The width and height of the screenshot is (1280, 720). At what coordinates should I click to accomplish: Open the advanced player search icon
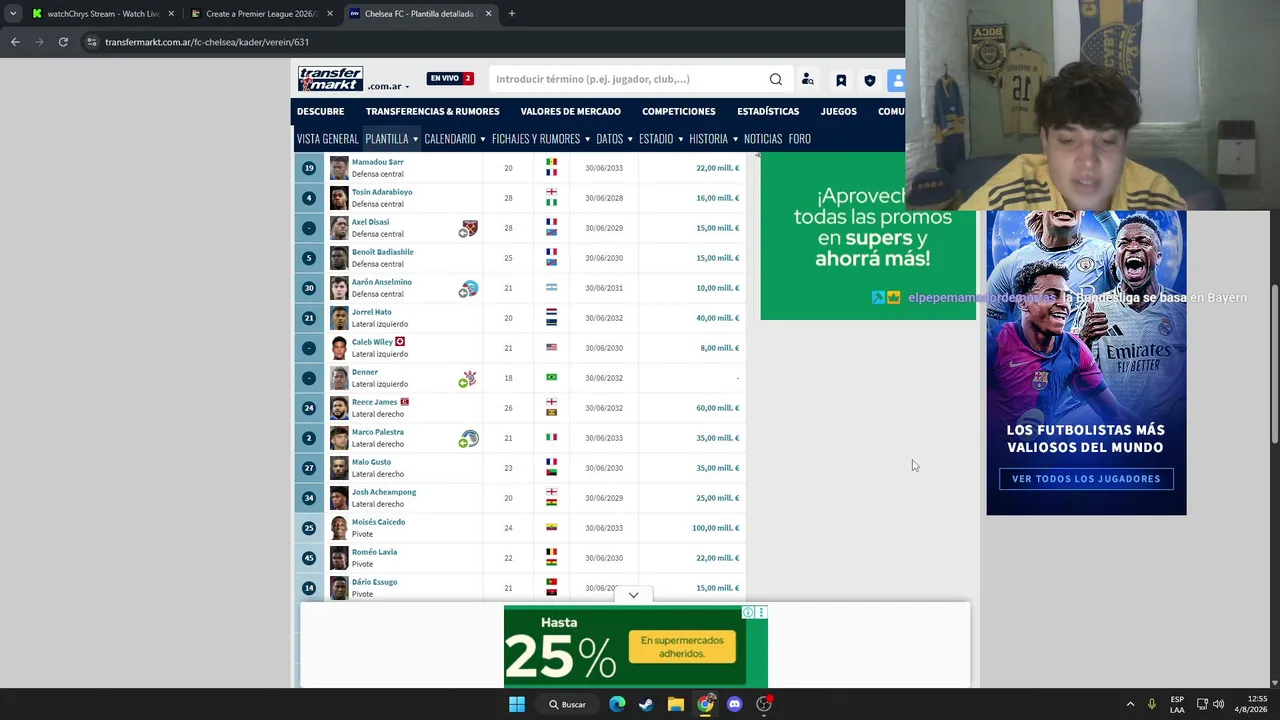pos(808,80)
